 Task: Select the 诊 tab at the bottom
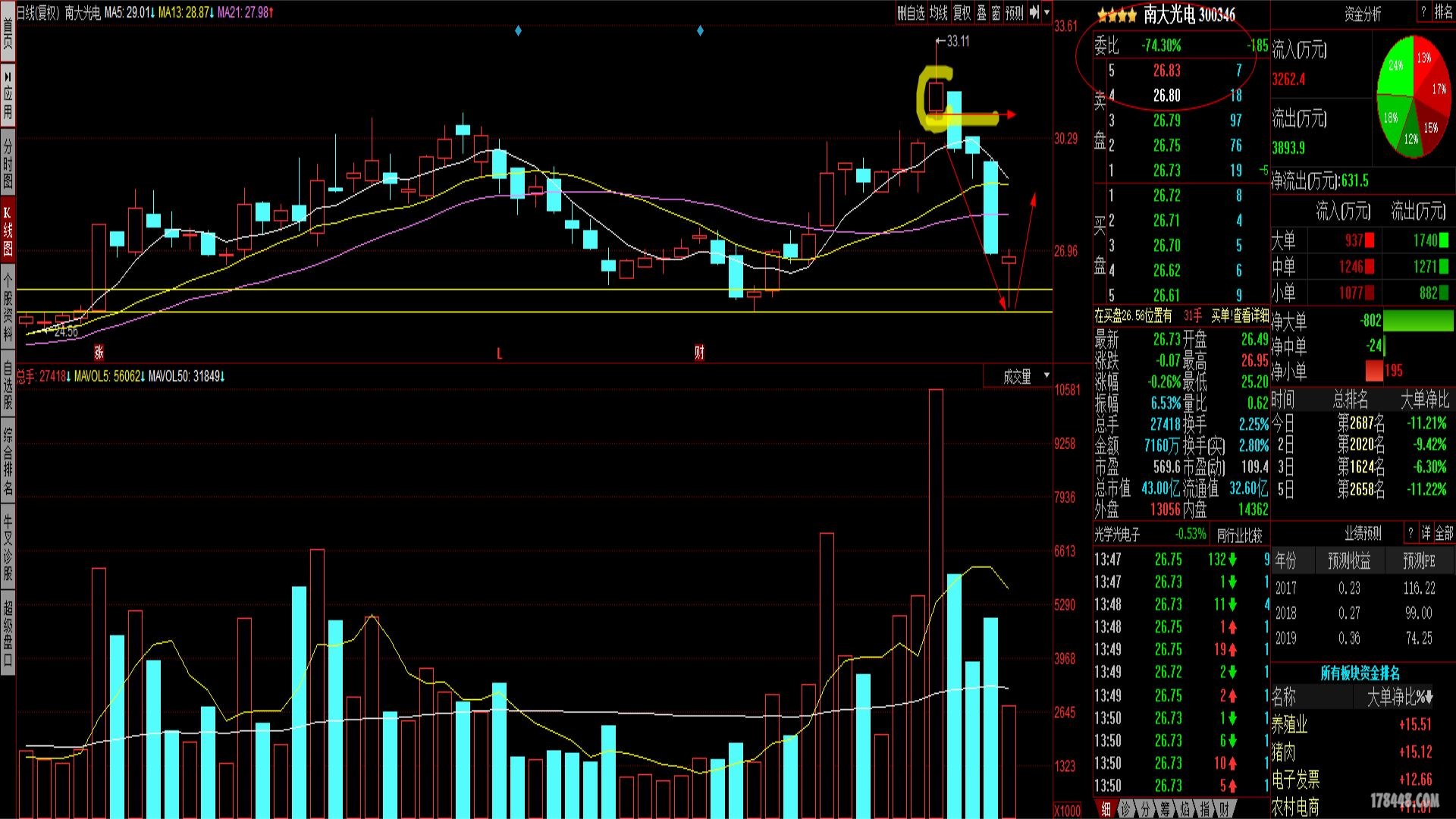[x=1126, y=809]
